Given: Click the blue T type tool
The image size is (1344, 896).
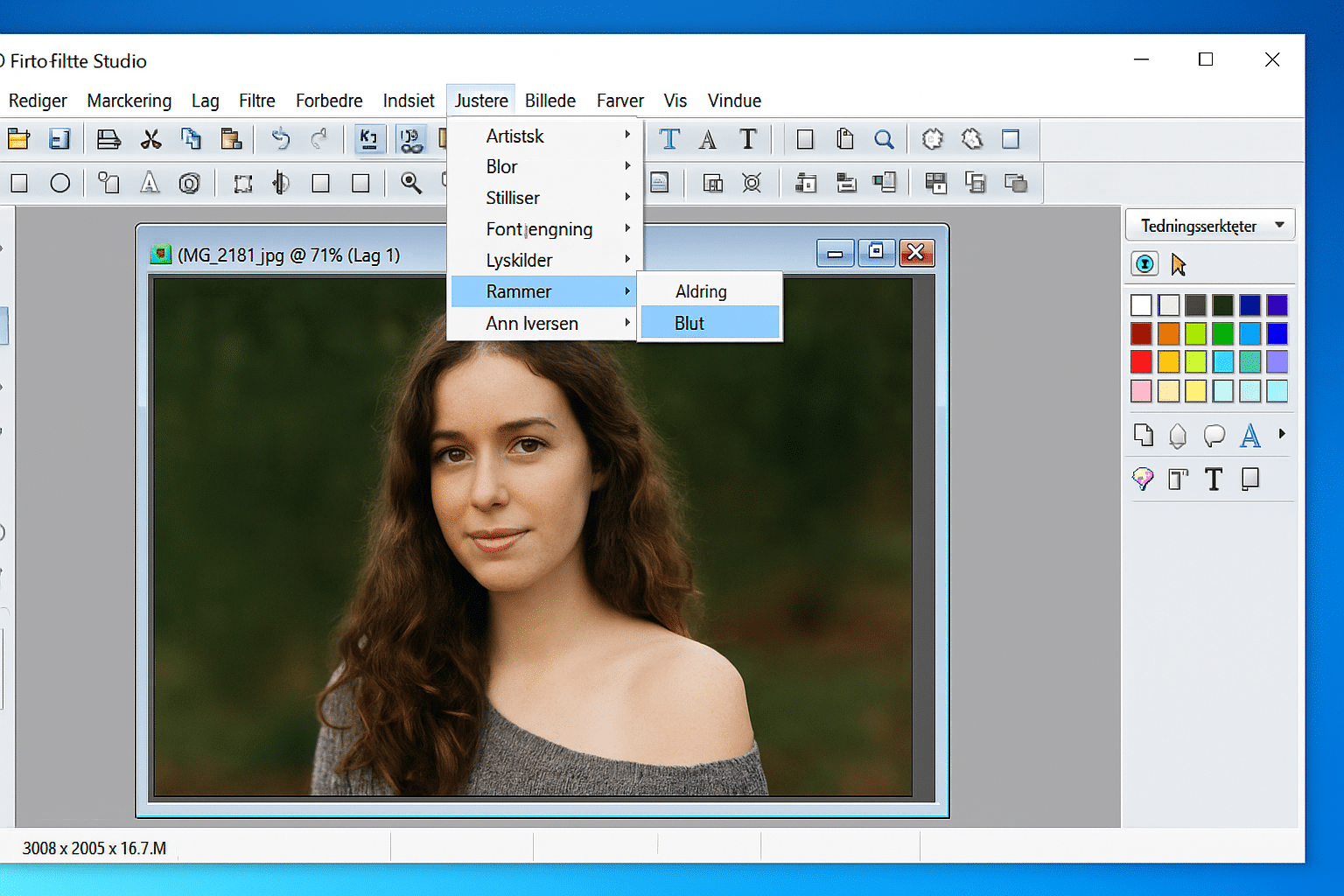Looking at the screenshot, I should [x=668, y=138].
